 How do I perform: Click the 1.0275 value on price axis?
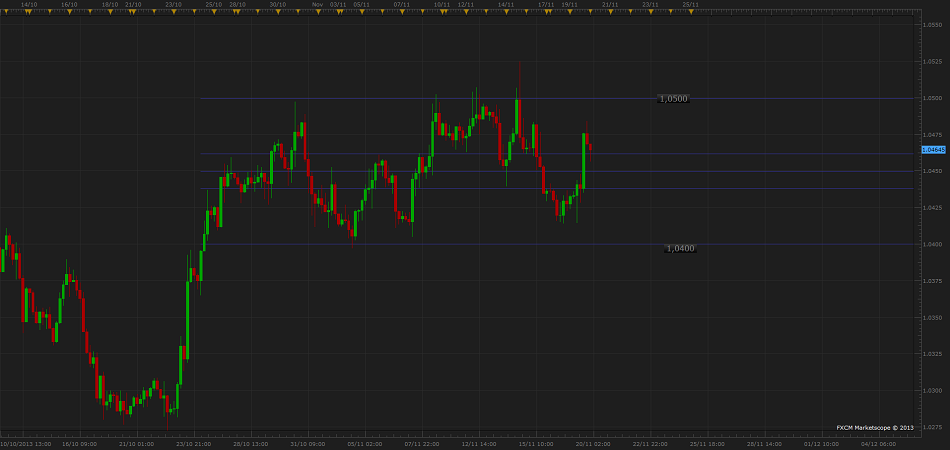(x=932, y=427)
